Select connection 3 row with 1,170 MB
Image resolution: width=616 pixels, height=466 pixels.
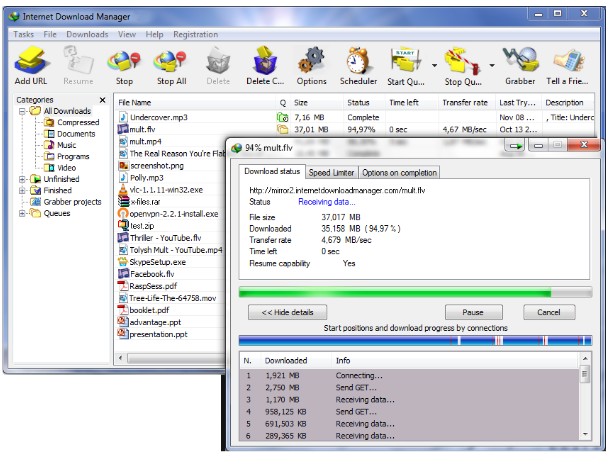pos(409,400)
